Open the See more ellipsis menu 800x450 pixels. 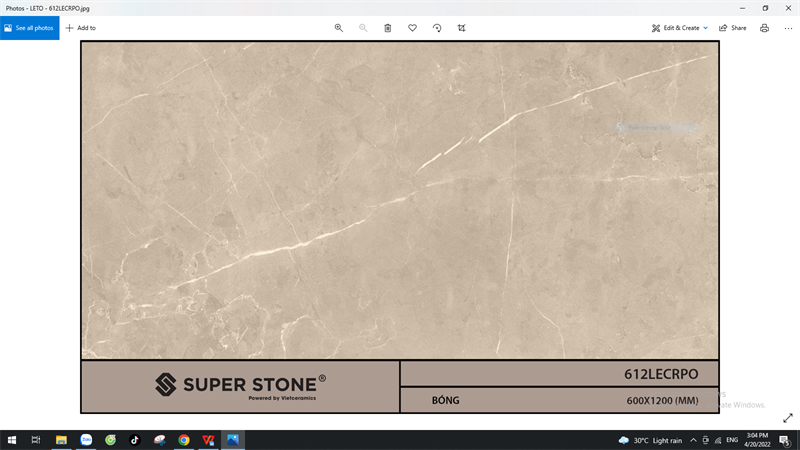(x=788, y=28)
